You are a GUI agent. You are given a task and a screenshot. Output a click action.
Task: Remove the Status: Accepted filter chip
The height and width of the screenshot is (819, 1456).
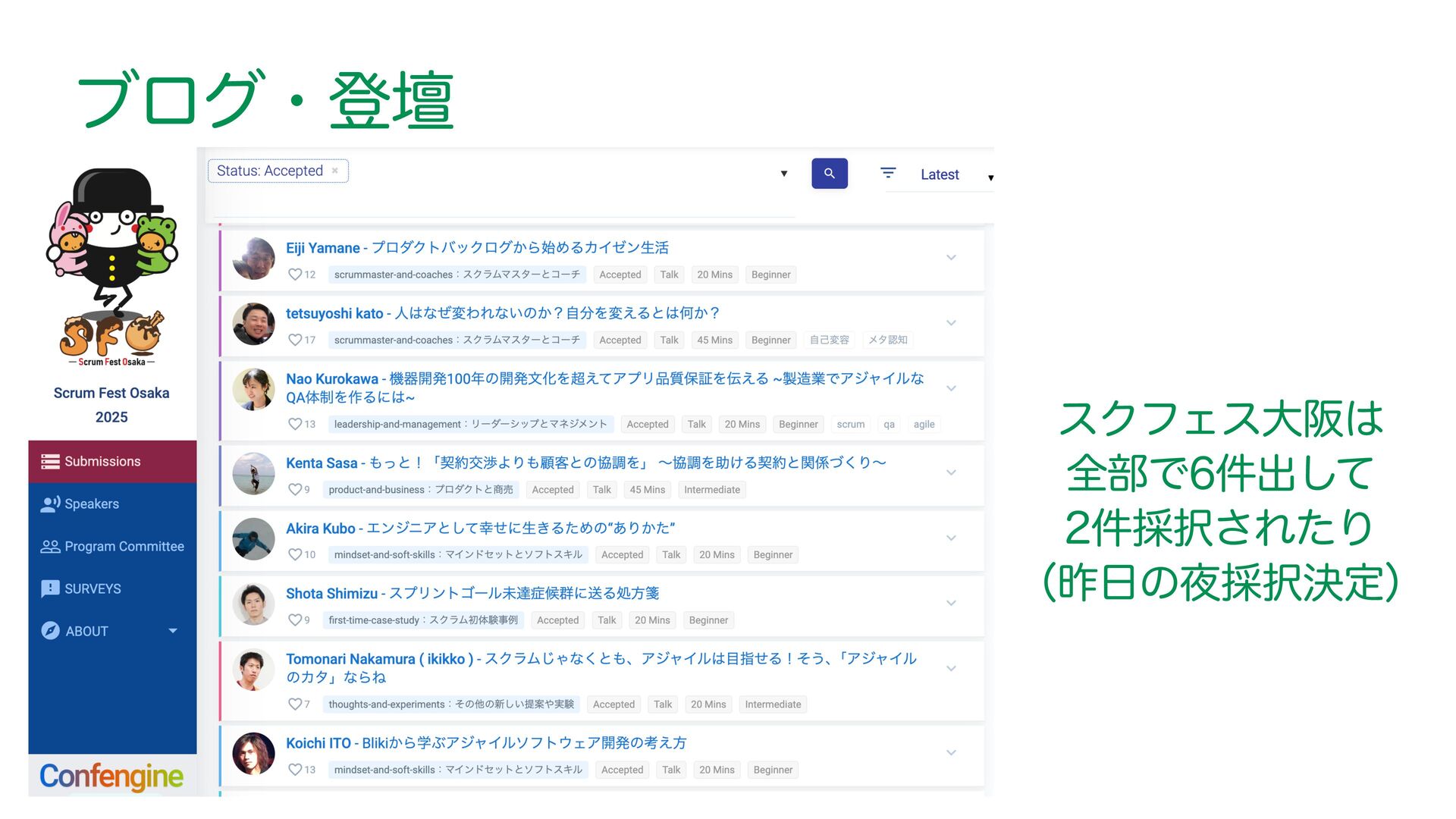pos(334,171)
